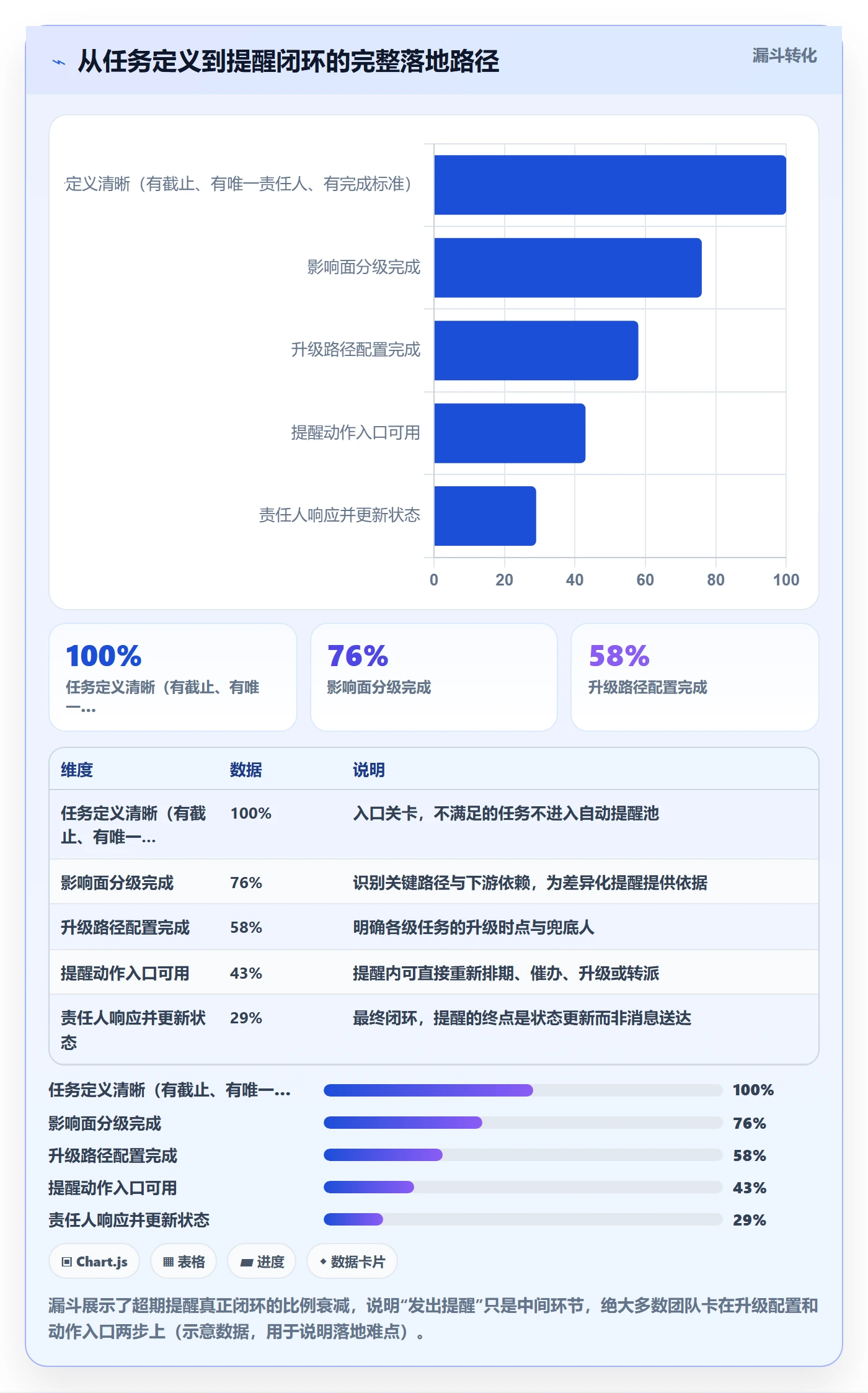This screenshot has width=868, height=1393.
Task: Select the Chart.js chip
Action: [x=94, y=1262]
